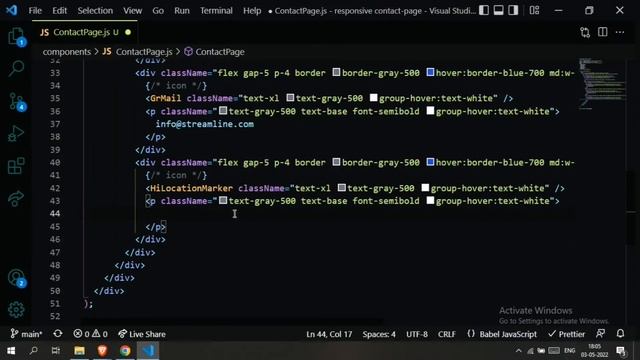Open the Manage gear icon
The height and width of the screenshot is (360, 640).
tap(16, 309)
